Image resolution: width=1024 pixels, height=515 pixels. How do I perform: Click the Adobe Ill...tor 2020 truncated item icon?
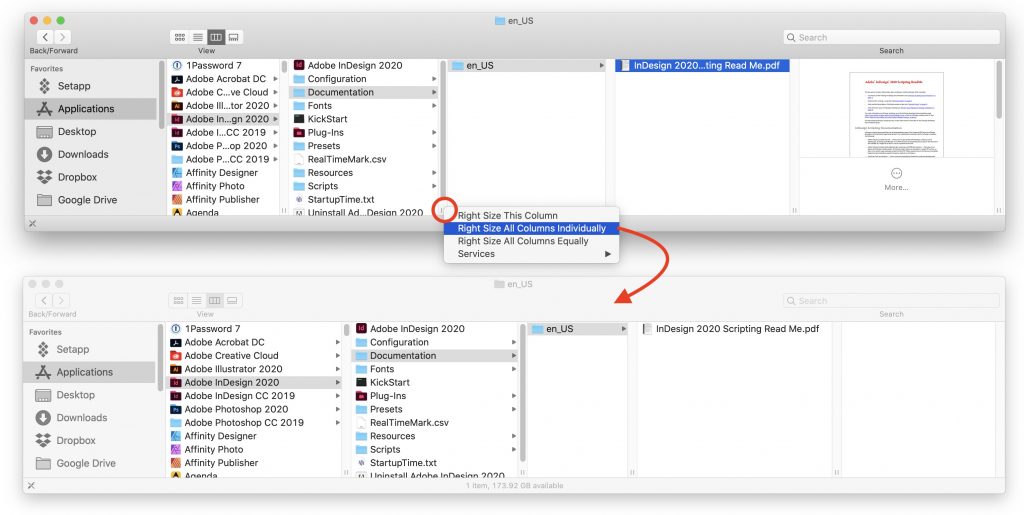coord(176,106)
